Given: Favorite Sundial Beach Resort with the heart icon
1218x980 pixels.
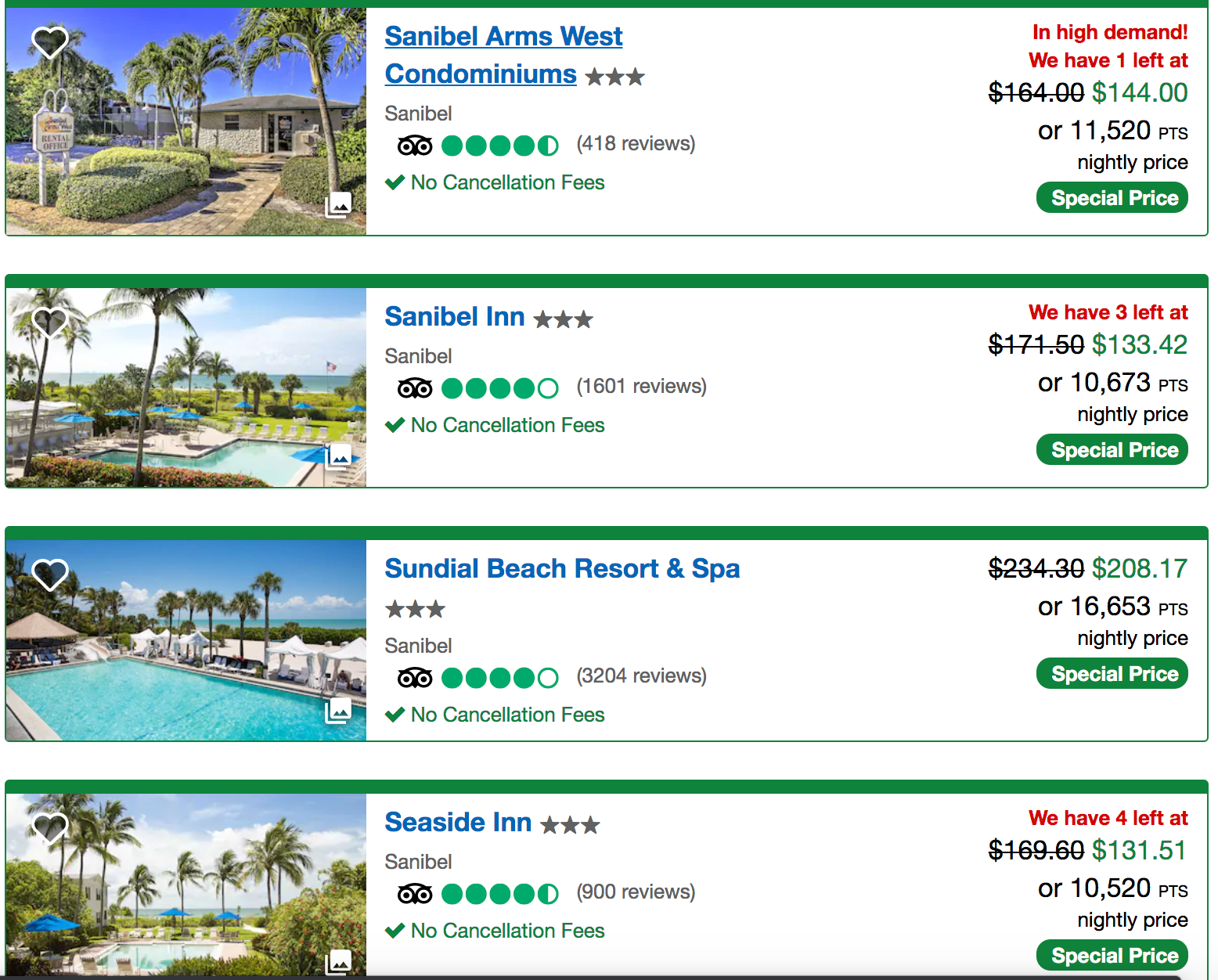Looking at the screenshot, I should coord(50,574).
